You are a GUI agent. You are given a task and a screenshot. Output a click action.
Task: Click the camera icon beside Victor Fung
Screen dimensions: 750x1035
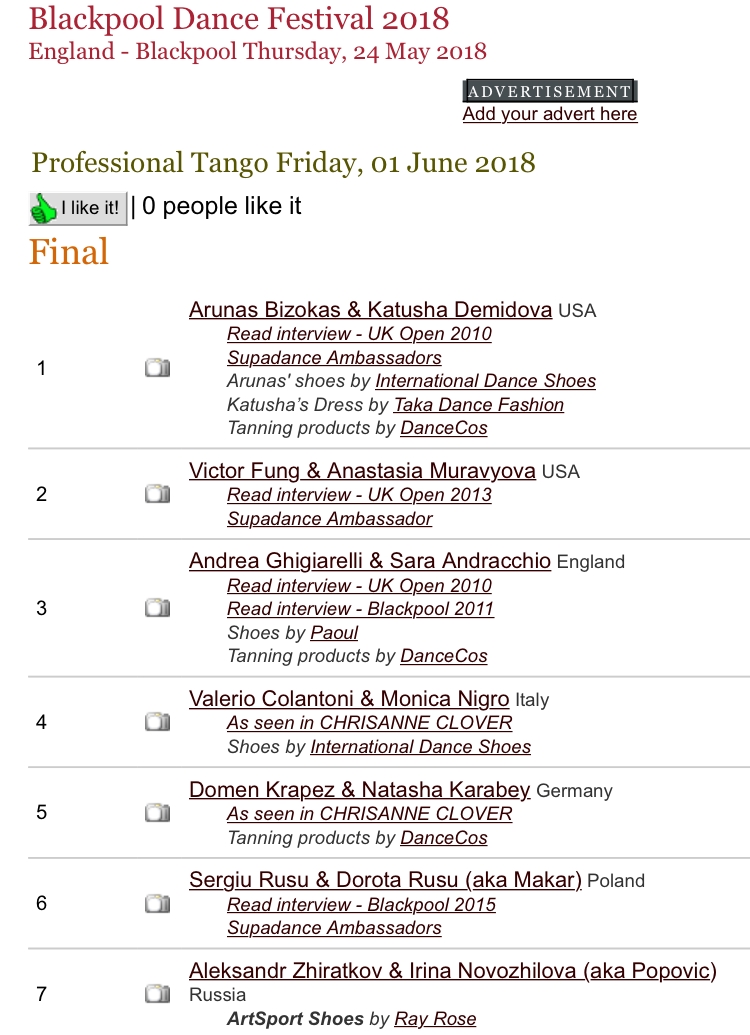pyautogui.click(x=157, y=493)
